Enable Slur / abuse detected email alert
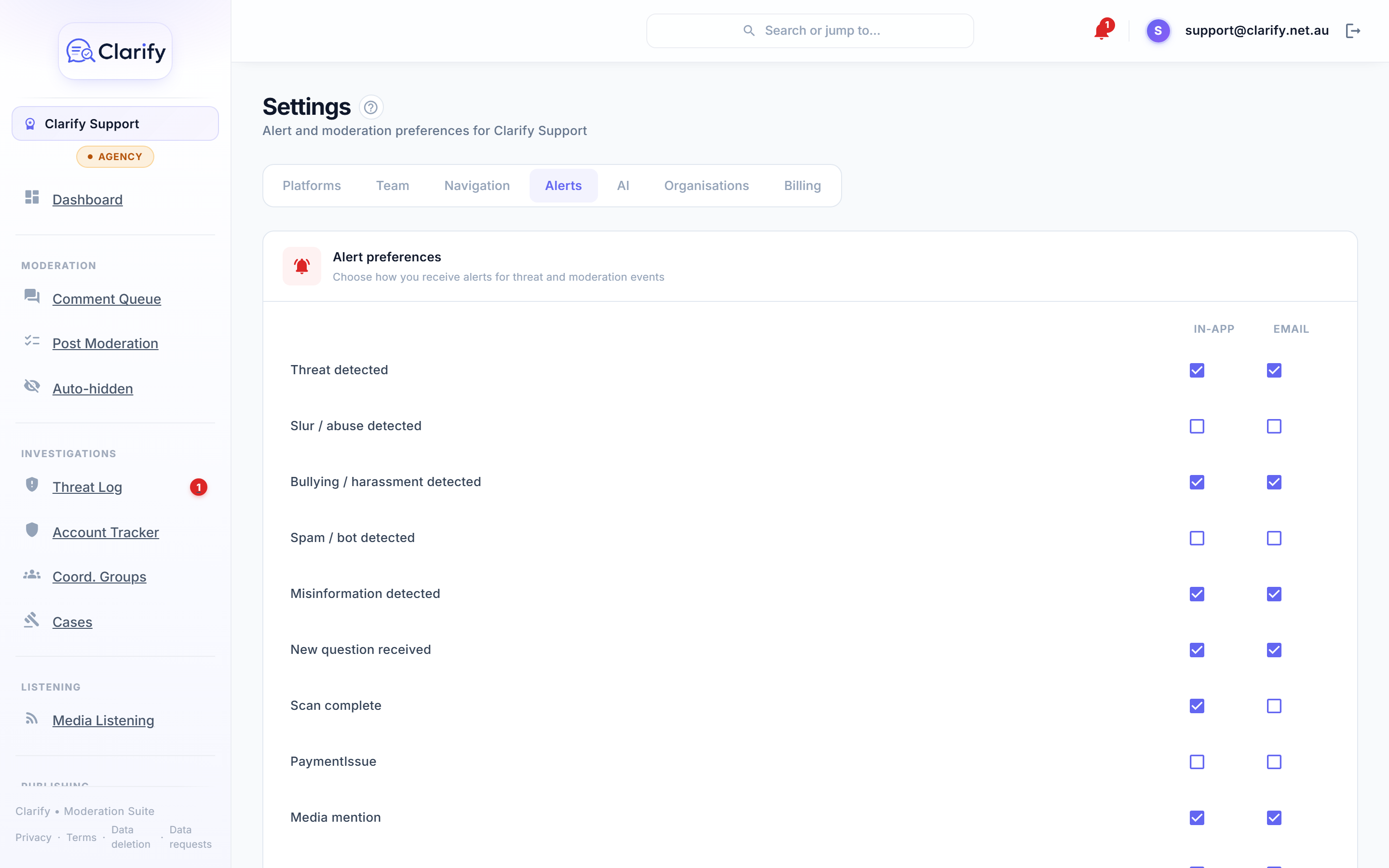The width and height of the screenshot is (1389, 868). [1274, 427]
